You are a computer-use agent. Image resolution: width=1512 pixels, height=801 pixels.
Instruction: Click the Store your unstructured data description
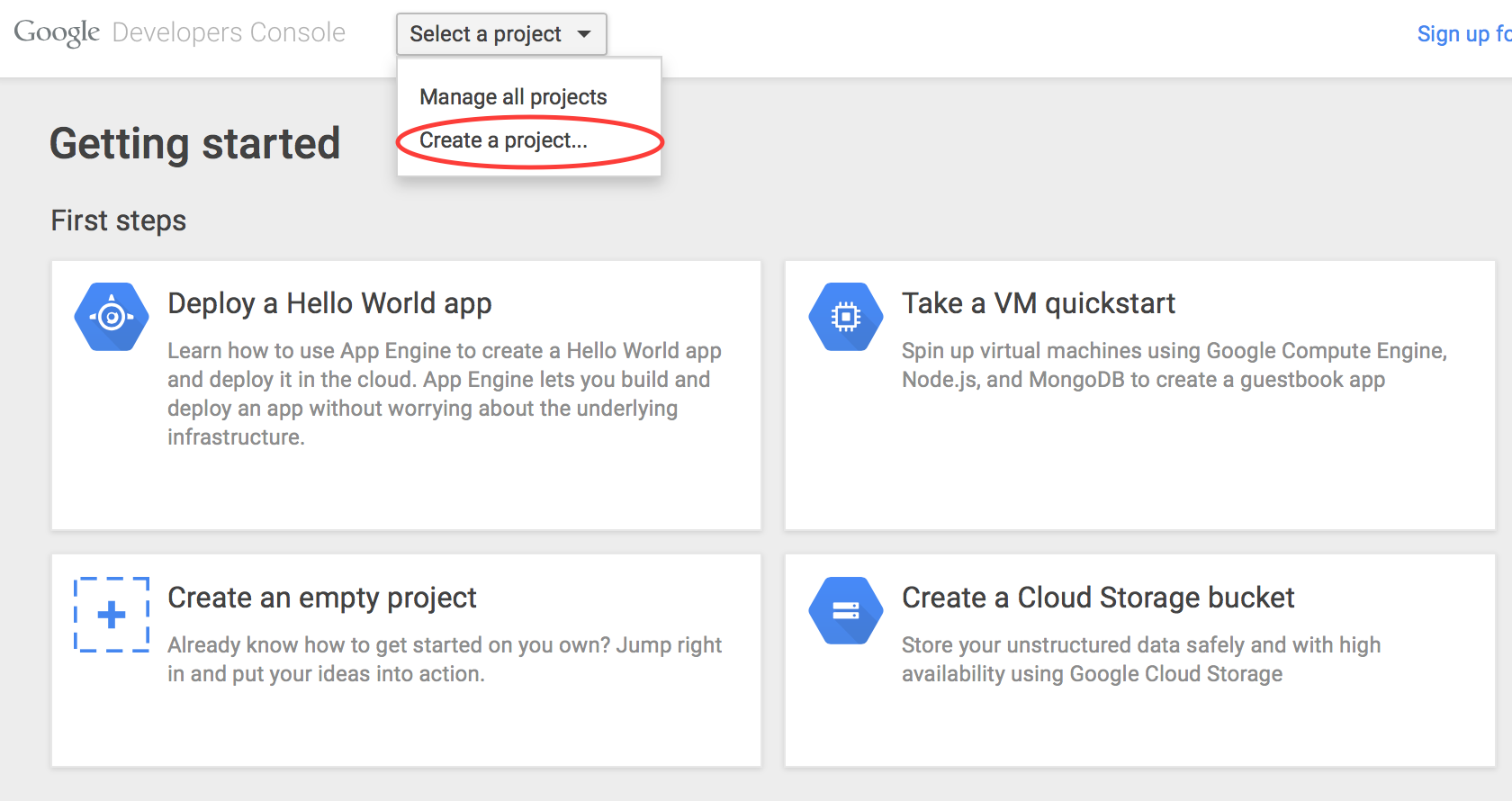pos(1140,659)
